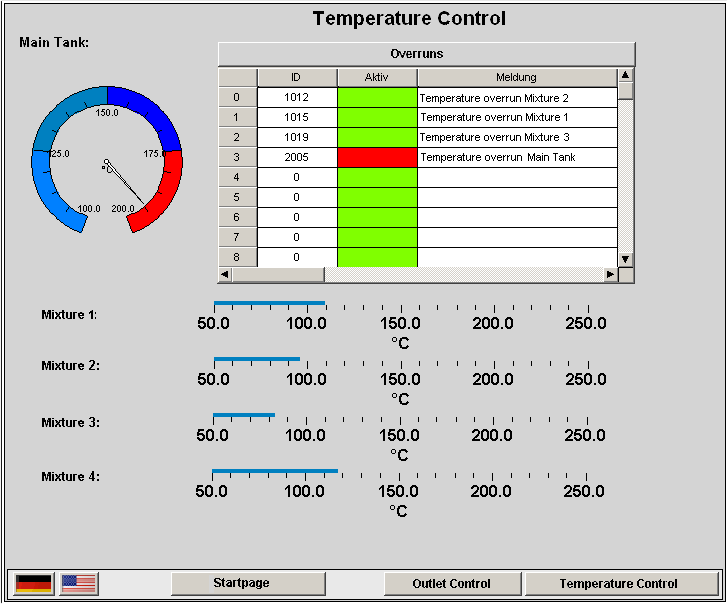Click the red Aktiv cell for Main Tank

(377, 157)
